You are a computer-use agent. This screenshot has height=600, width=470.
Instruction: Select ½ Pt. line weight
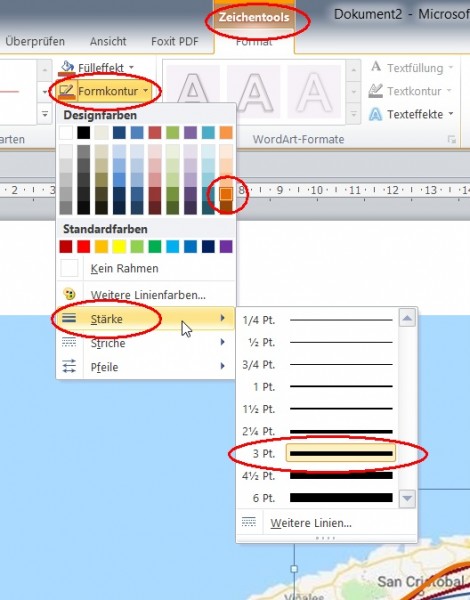tap(318, 342)
